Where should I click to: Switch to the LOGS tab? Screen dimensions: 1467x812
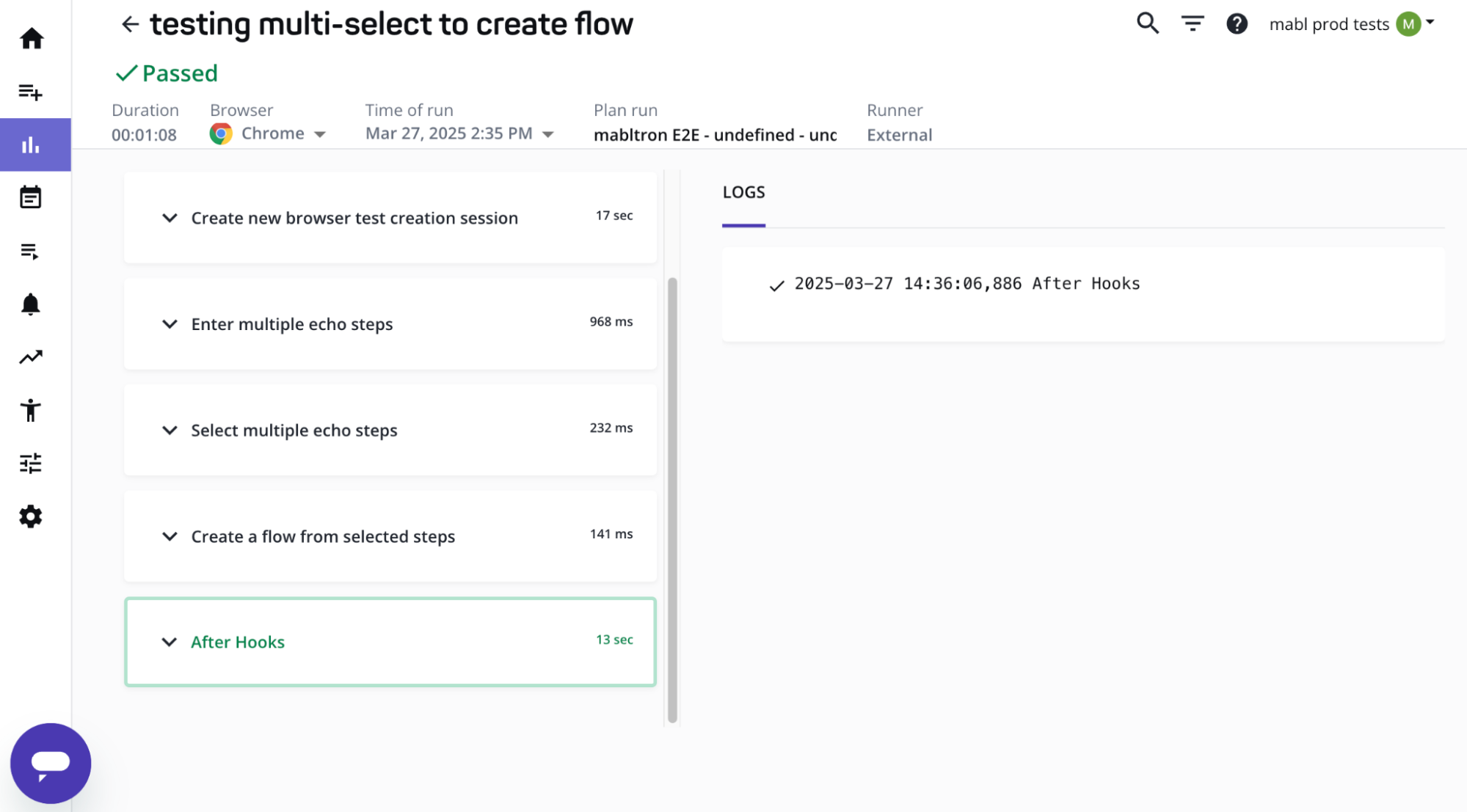click(743, 193)
